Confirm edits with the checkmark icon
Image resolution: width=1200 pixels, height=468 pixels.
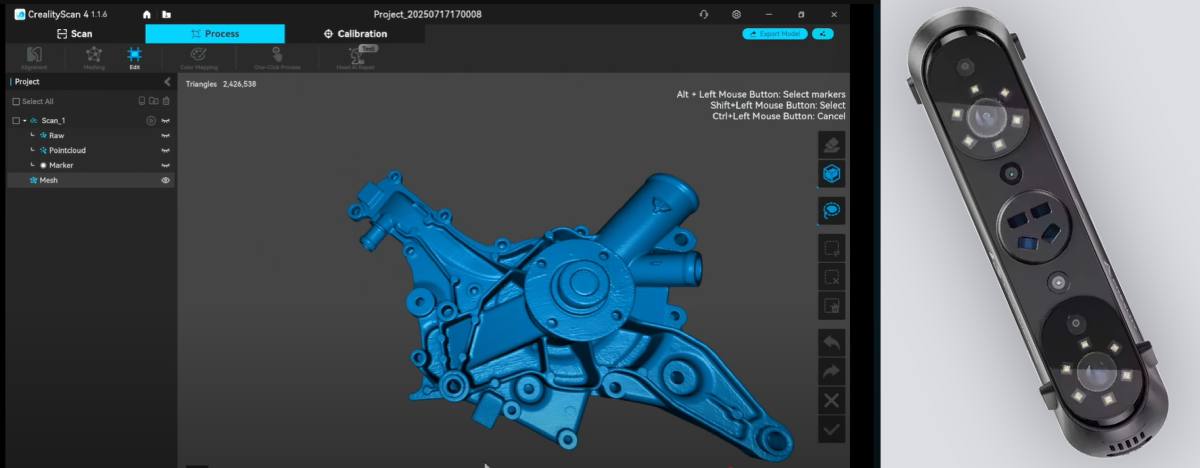click(x=831, y=430)
